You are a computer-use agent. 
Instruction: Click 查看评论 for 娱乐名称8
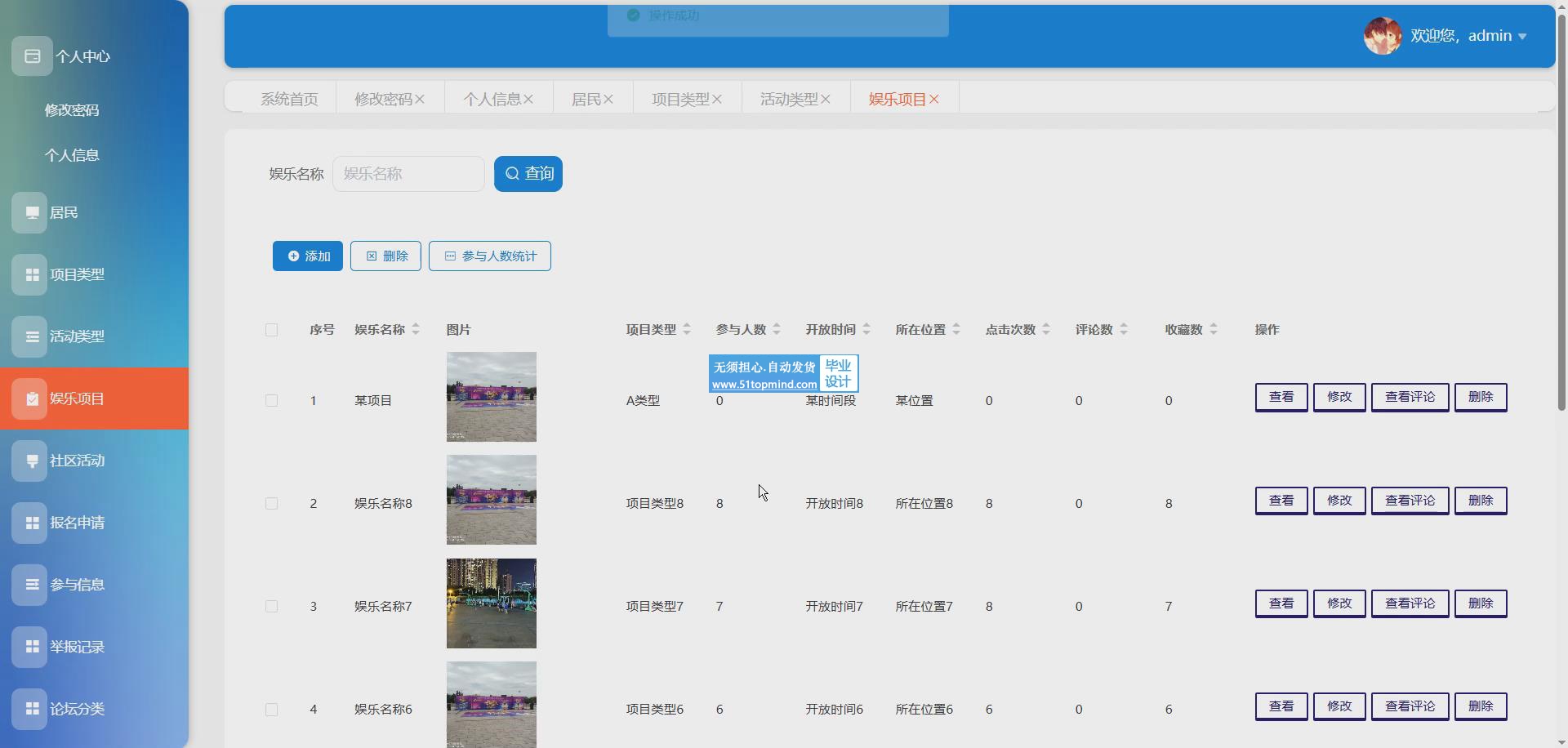(x=1410, y=501)
